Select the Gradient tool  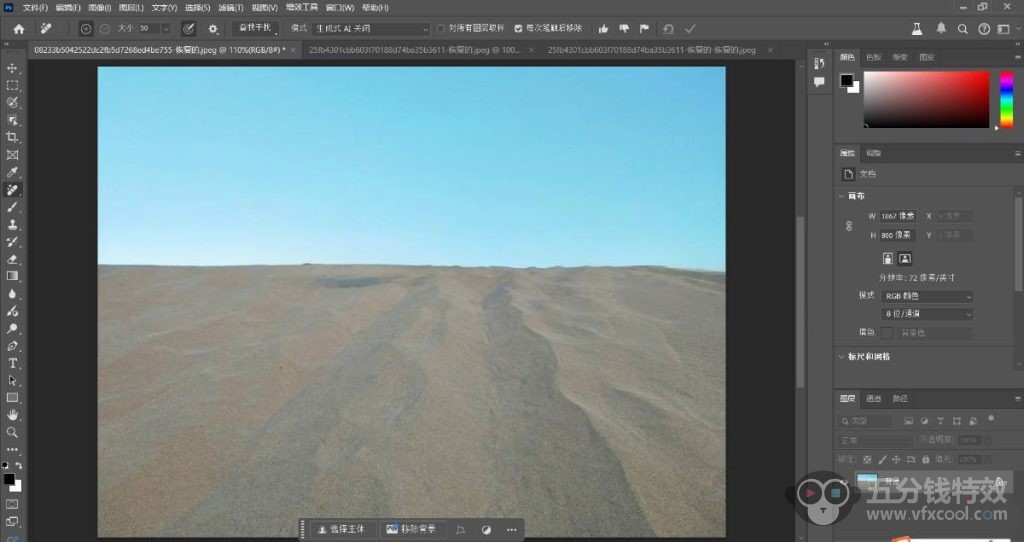click(12, 276)
